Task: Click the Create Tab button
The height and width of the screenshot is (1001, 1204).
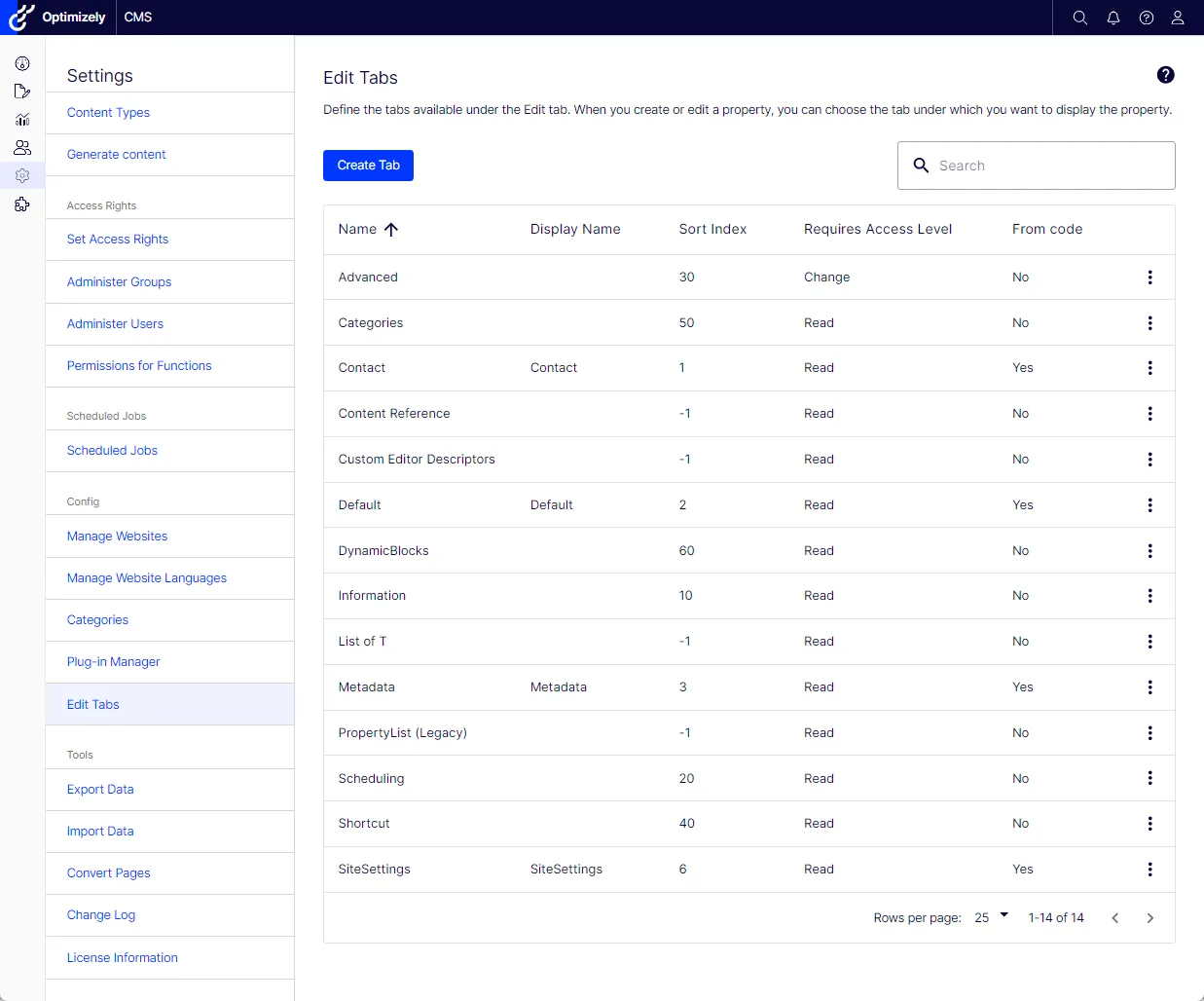Action: coord(368,166)
